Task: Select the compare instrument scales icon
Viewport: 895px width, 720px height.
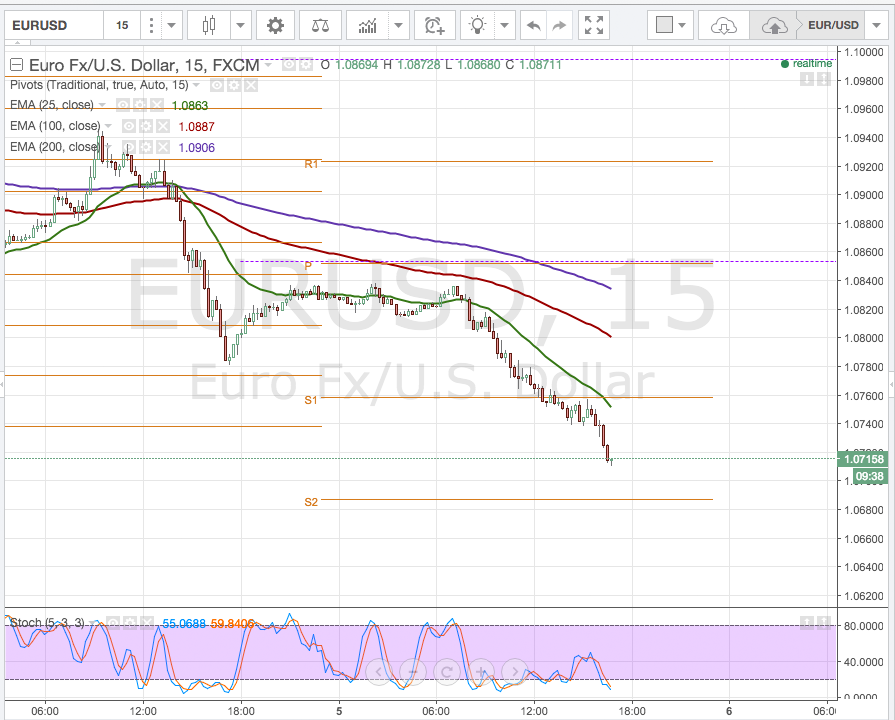Action: (x=320, y=25)
